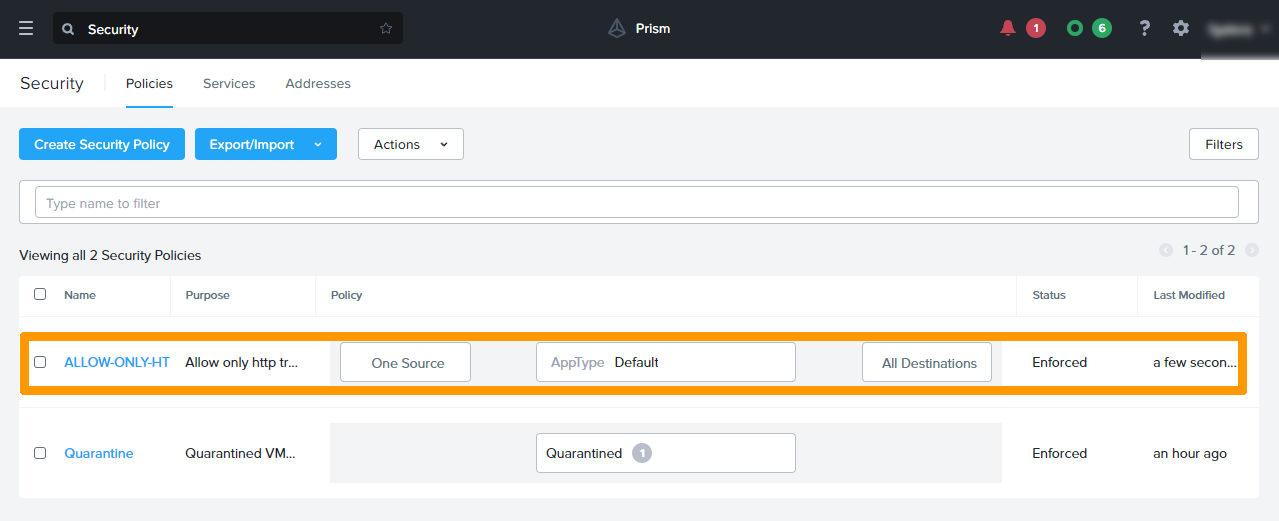Click the green tasks count badge 6

[x=1102, y=28]
